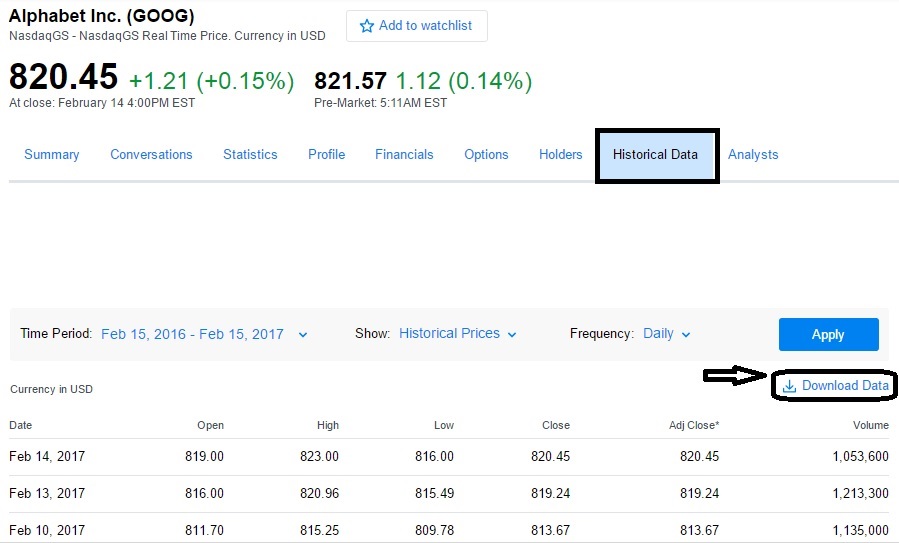This screenshot has height=543, width=899.
Task: Click the Low column header
Action: pos(444,425)
